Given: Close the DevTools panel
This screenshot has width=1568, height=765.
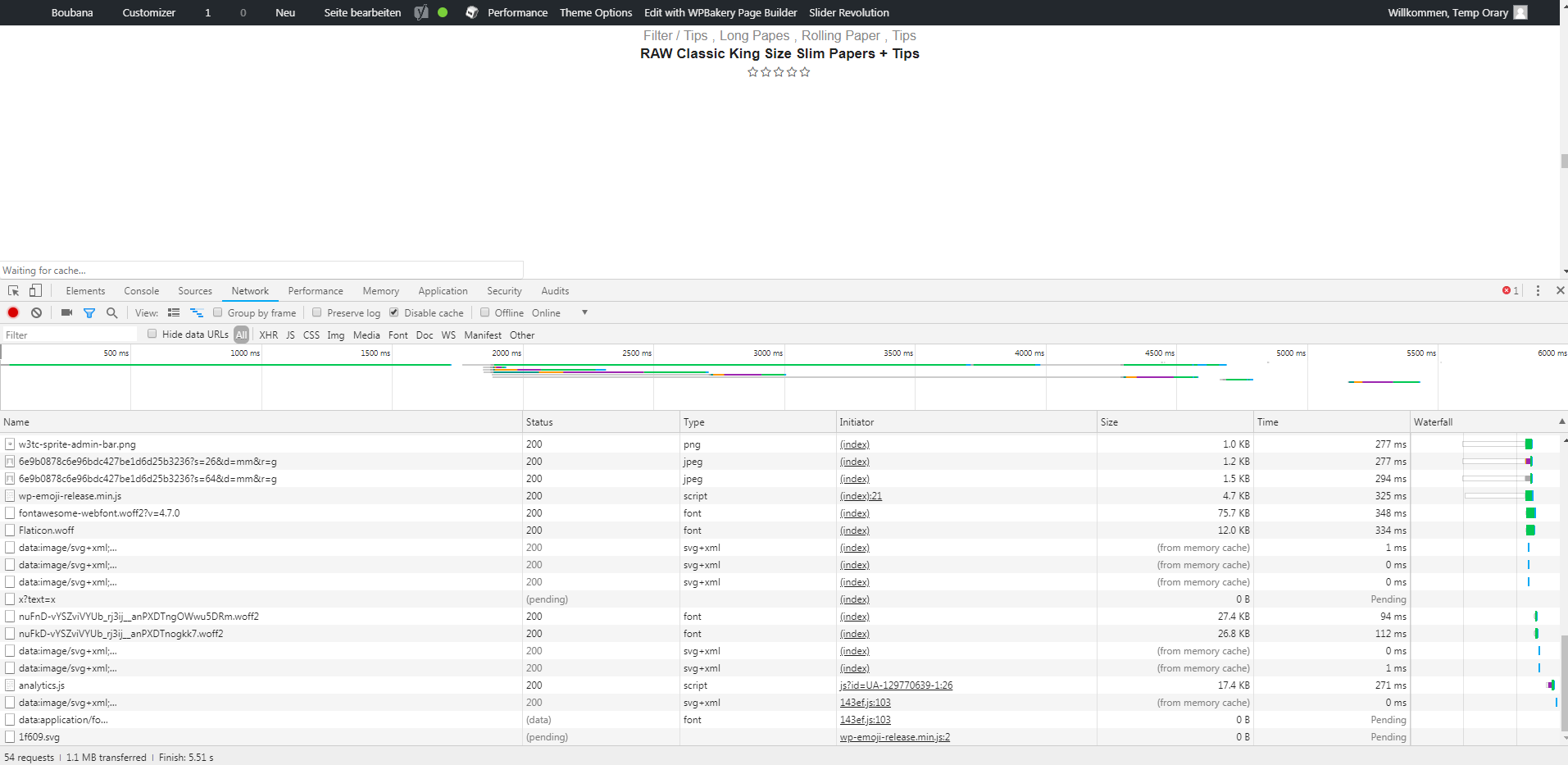Looking at the screenshot, I should coord(1560,290).
